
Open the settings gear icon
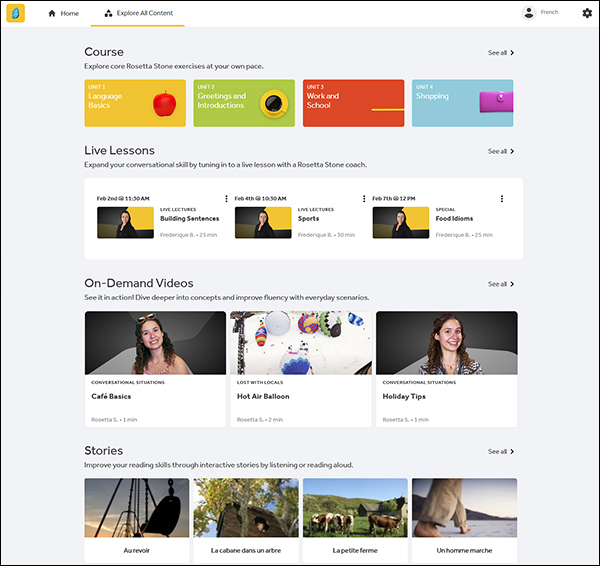point(587,13)
